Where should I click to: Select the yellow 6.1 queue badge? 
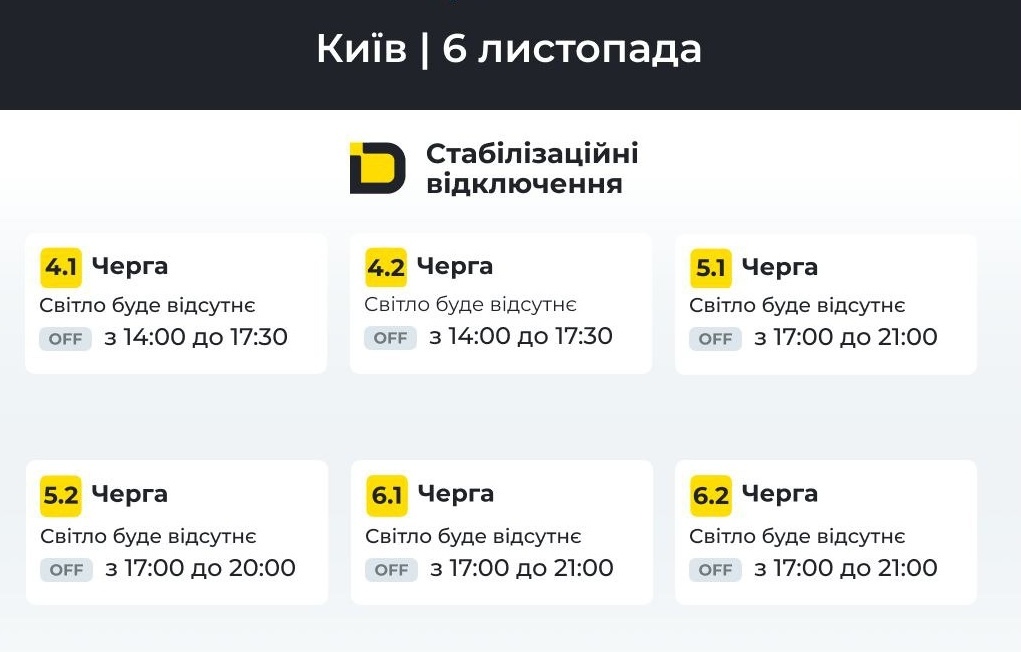pyautogui.click(x=386, y=496)
